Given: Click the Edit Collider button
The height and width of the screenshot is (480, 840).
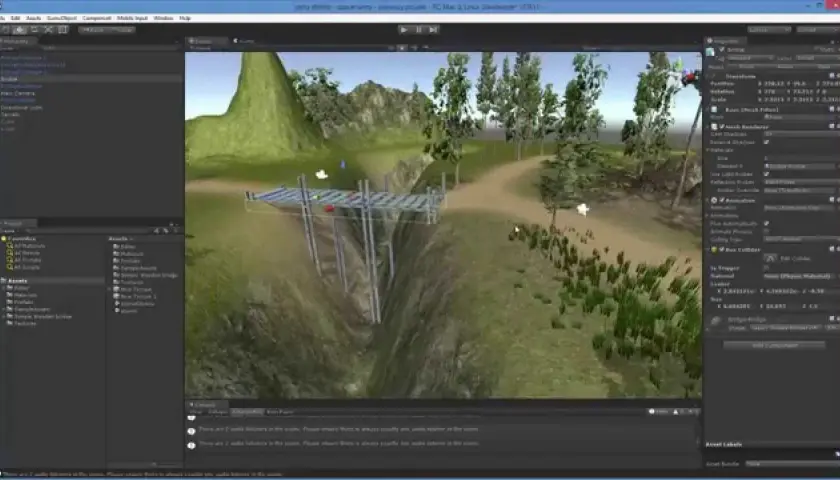Looking at the screenshot, I should 770,258.
